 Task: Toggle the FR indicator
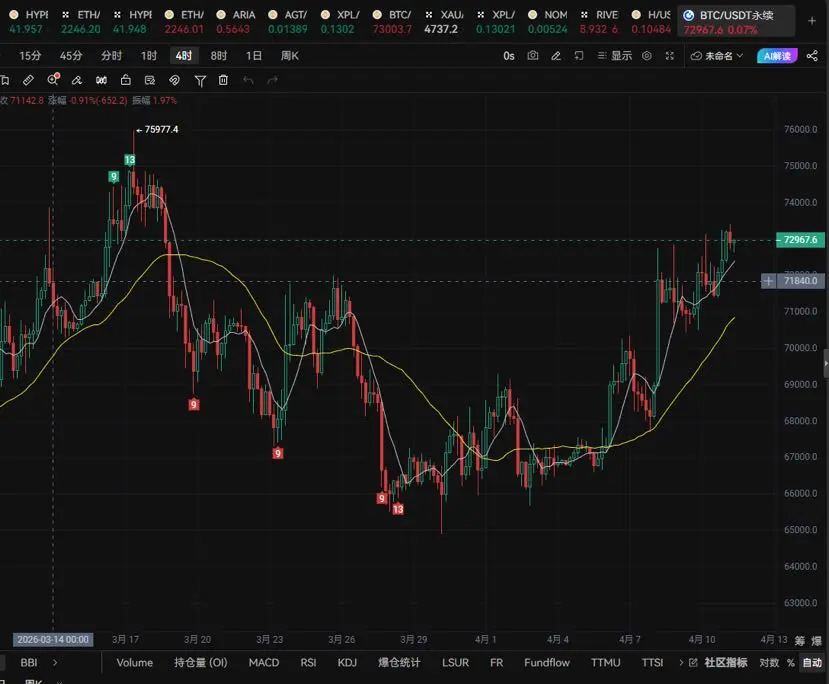click(x=496, y=662)
